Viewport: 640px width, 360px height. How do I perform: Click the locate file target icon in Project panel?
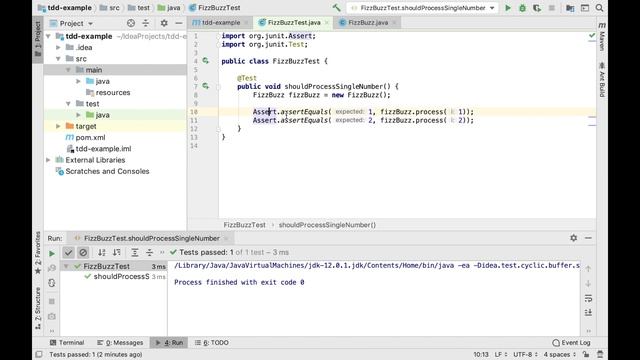point(131,23)
